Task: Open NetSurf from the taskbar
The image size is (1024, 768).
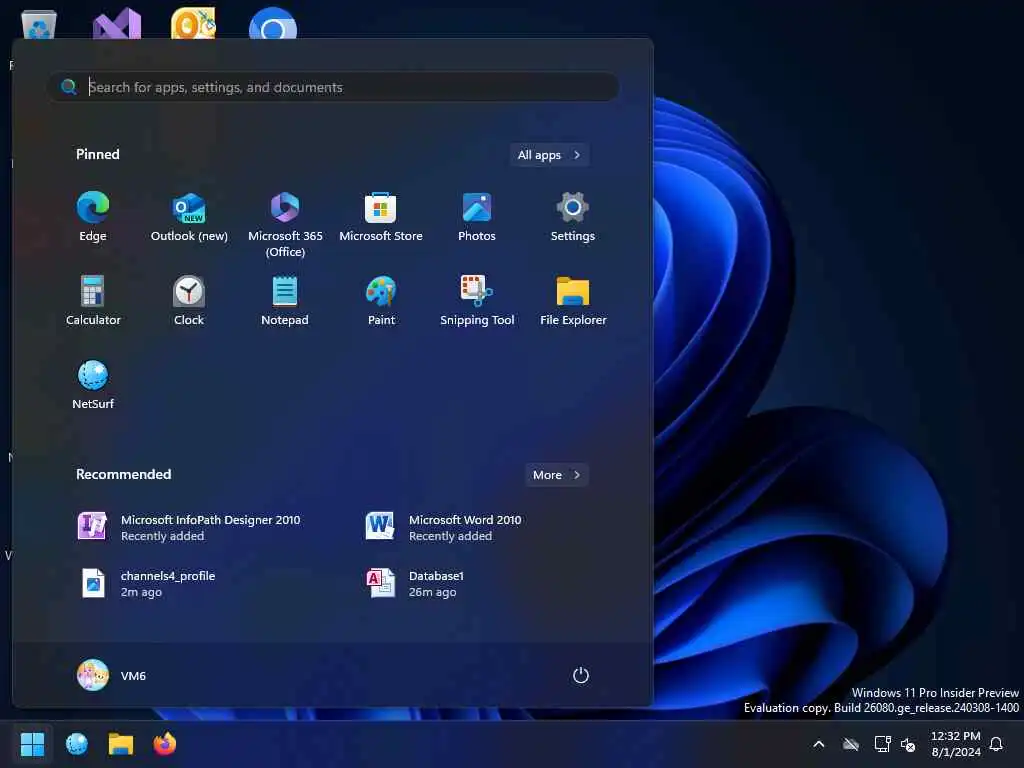Action: (77, 744)
